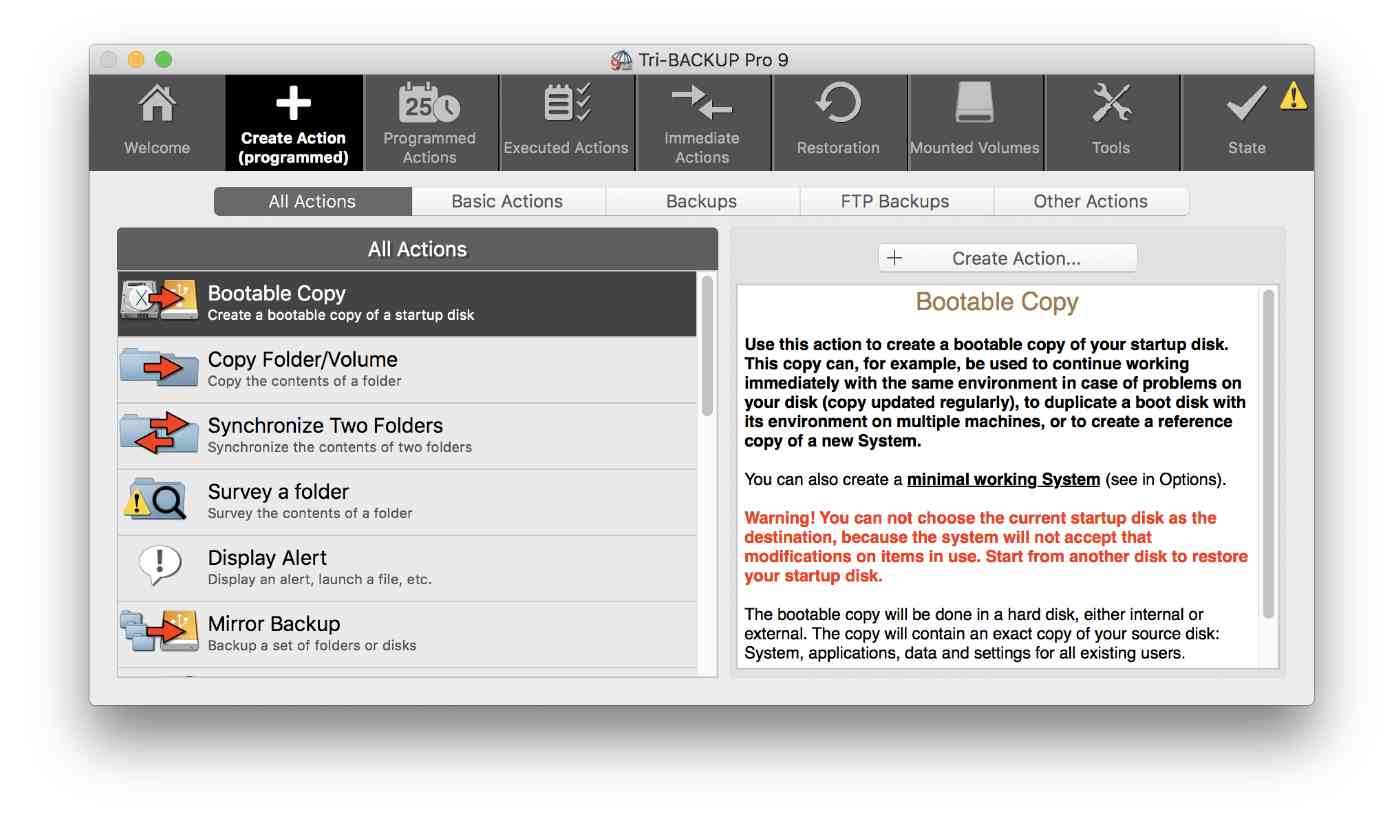Click the description pane scrollbar
The height and width of the screenshot is (814, 1400).
(x=1269, y=455)
